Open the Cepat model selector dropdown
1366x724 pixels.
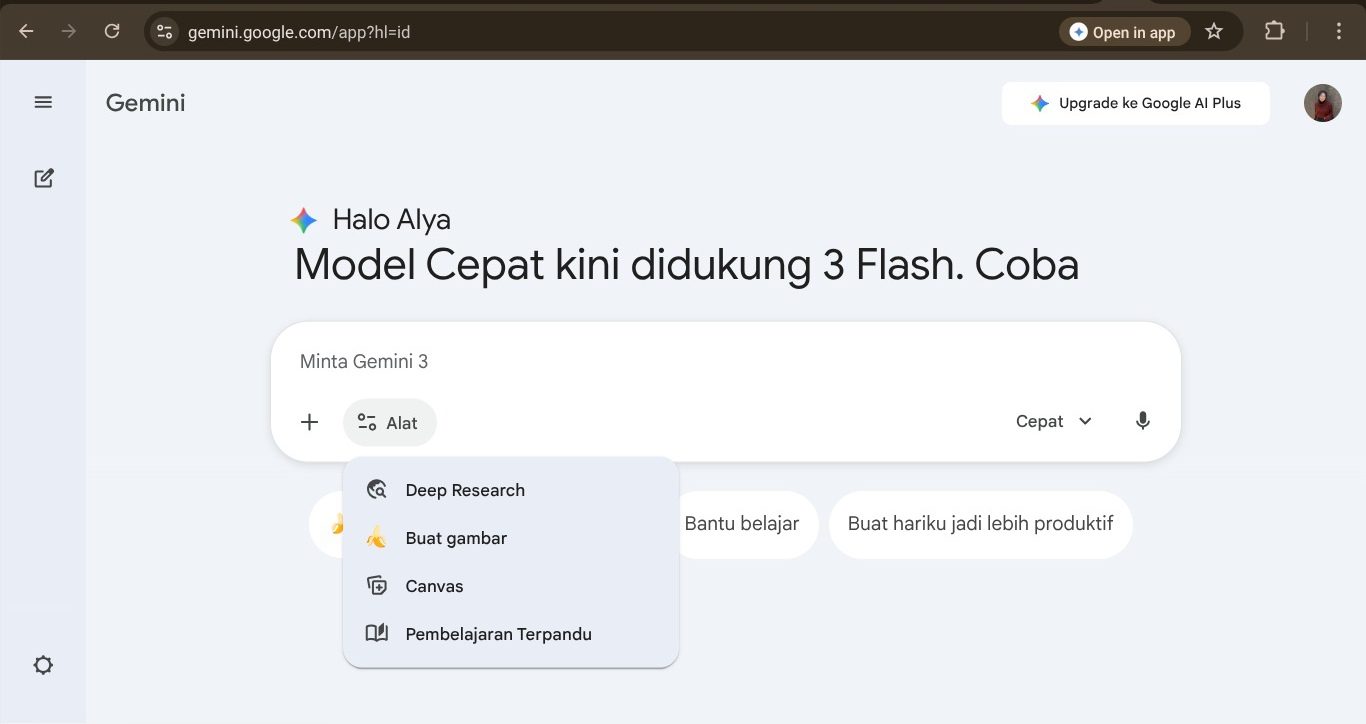pos(1052,421)
